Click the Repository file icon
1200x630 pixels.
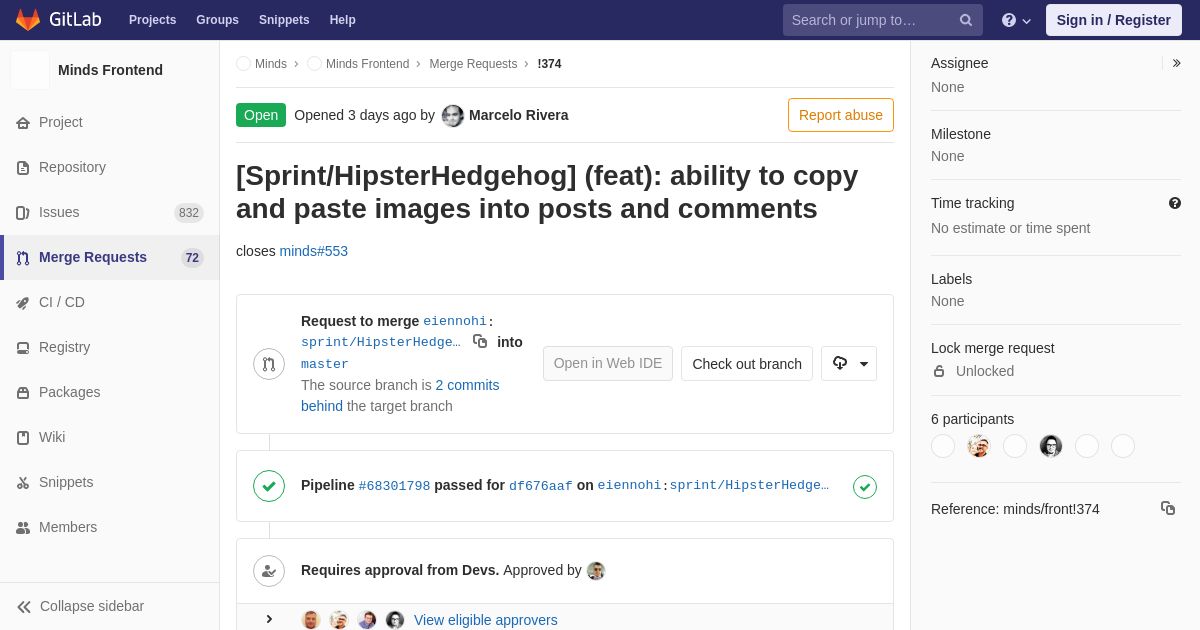click(x=23, y=168)
